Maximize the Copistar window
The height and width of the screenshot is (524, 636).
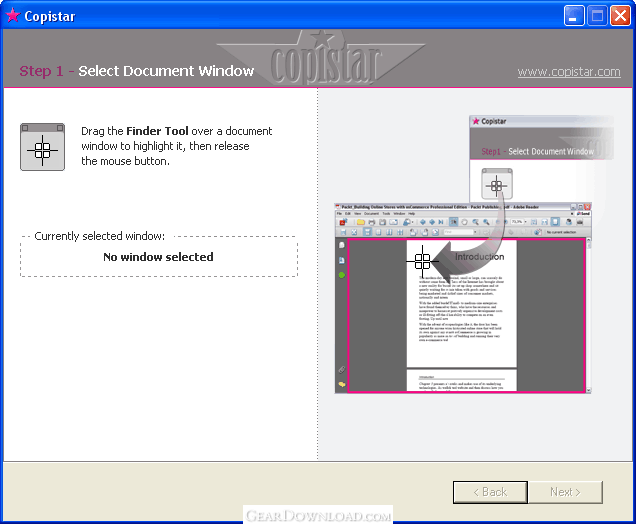click(x=597, y=16)
